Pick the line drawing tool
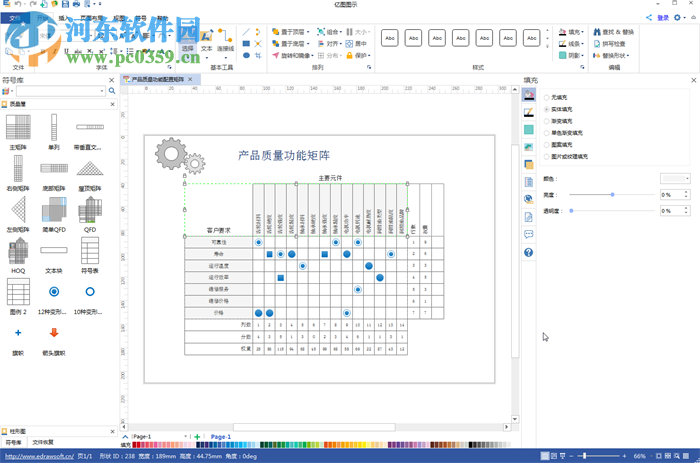Viewport: 700px width, 463px height. point(246,32)
